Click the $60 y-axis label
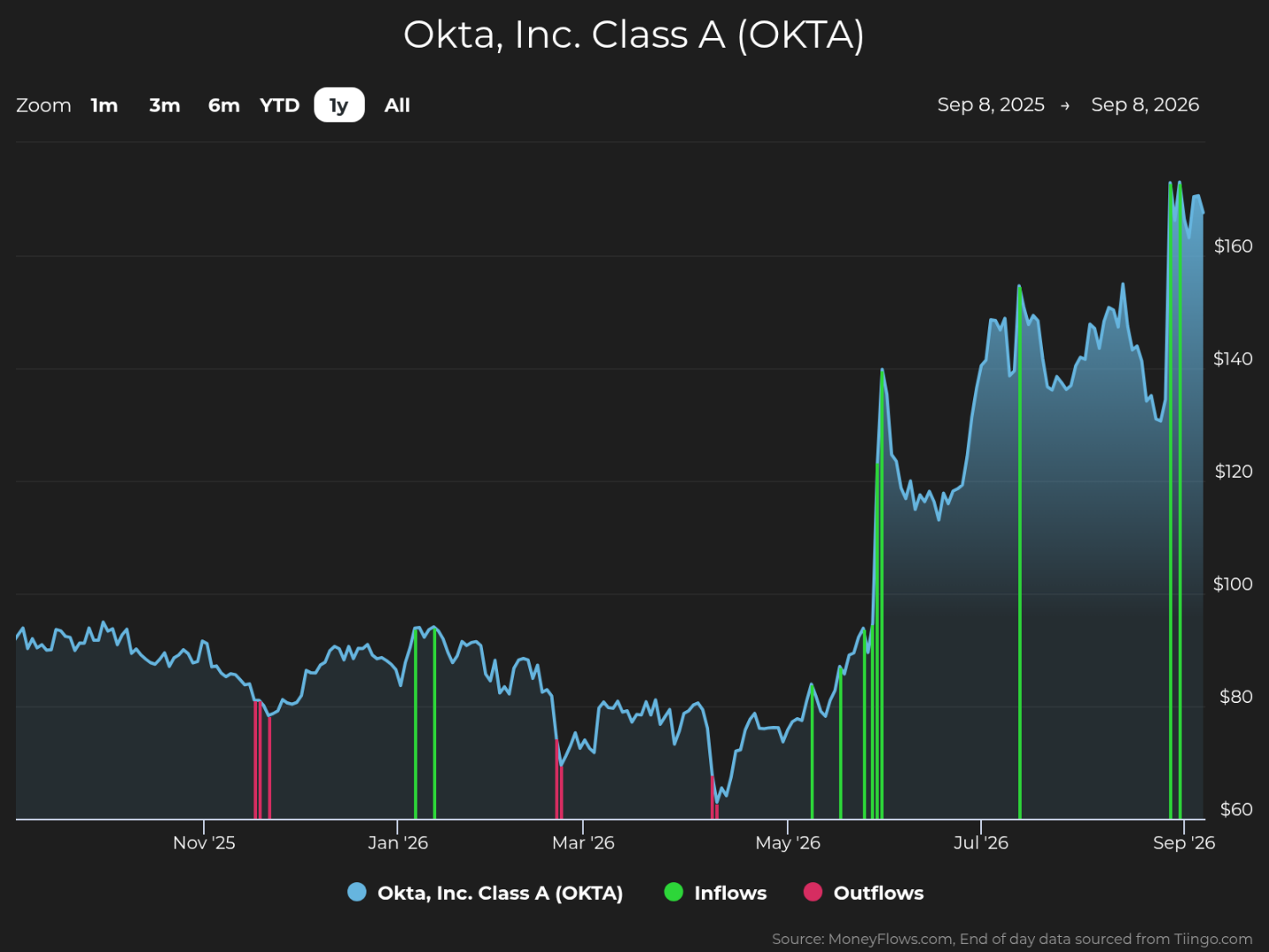Image resolution: width=1269 pixels, height=952 pixels. [1235, 809]
